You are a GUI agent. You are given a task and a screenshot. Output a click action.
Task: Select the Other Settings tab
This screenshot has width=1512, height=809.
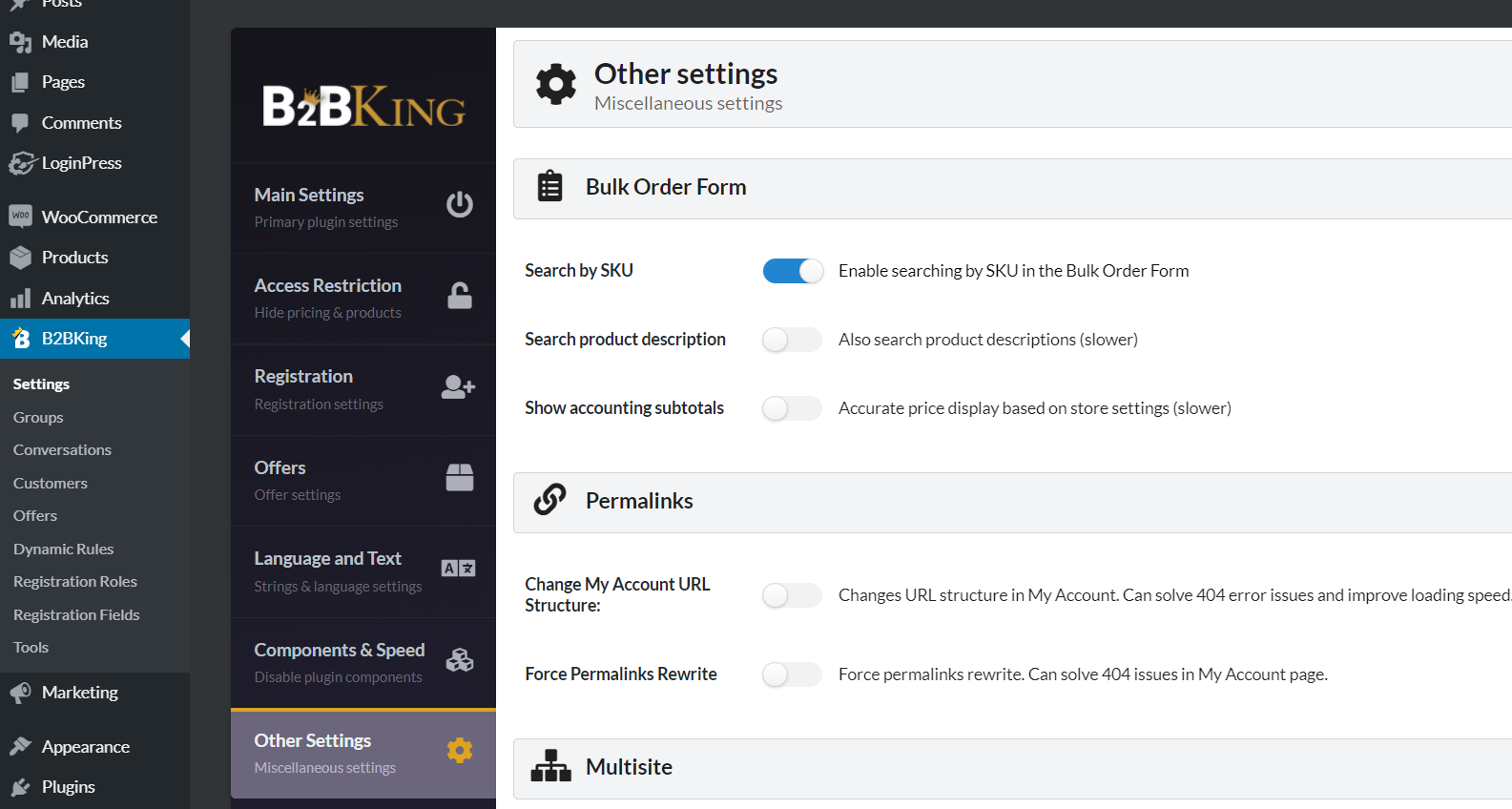coord(363,754)
